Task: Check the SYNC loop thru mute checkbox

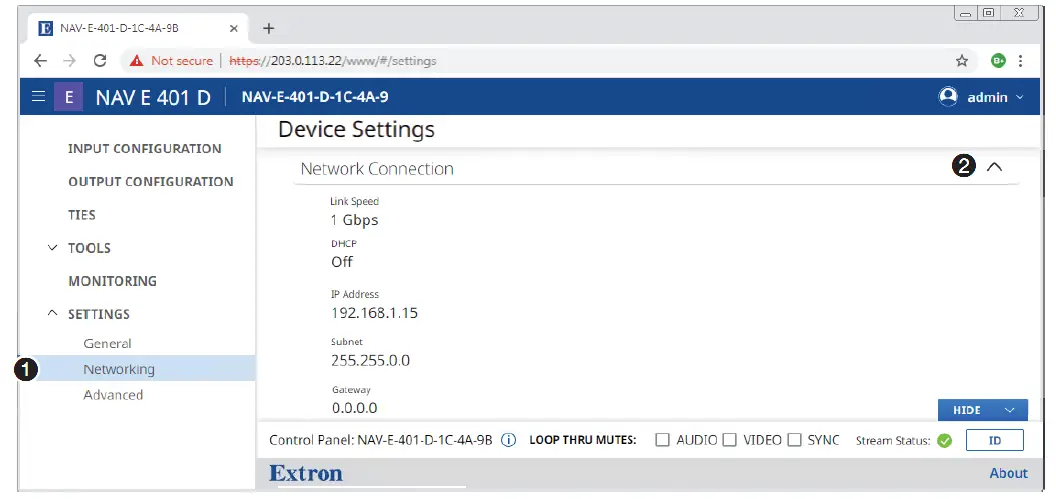Action: click(x=794, y=440)
